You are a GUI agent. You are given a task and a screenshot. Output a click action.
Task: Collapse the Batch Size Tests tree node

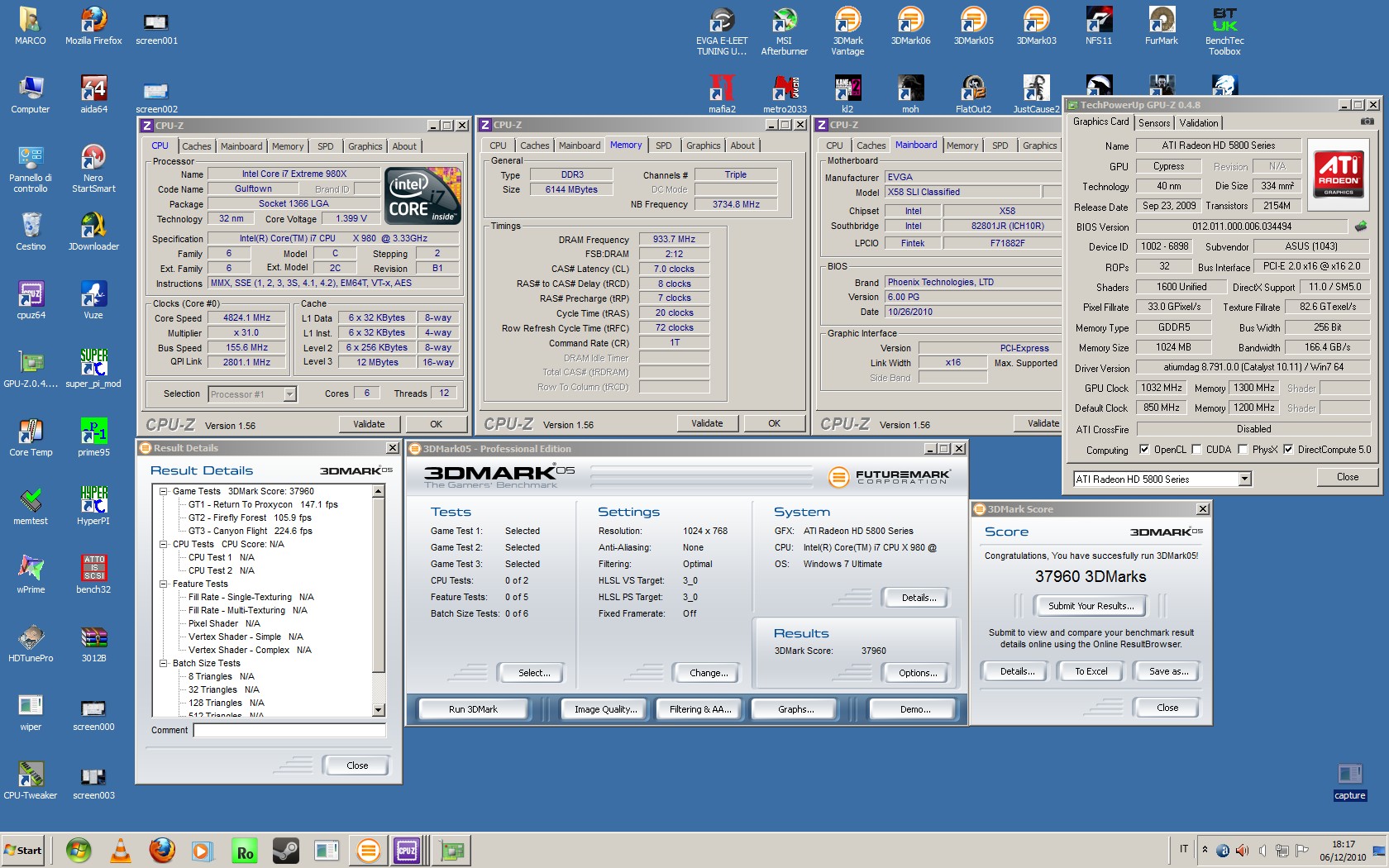164,663
